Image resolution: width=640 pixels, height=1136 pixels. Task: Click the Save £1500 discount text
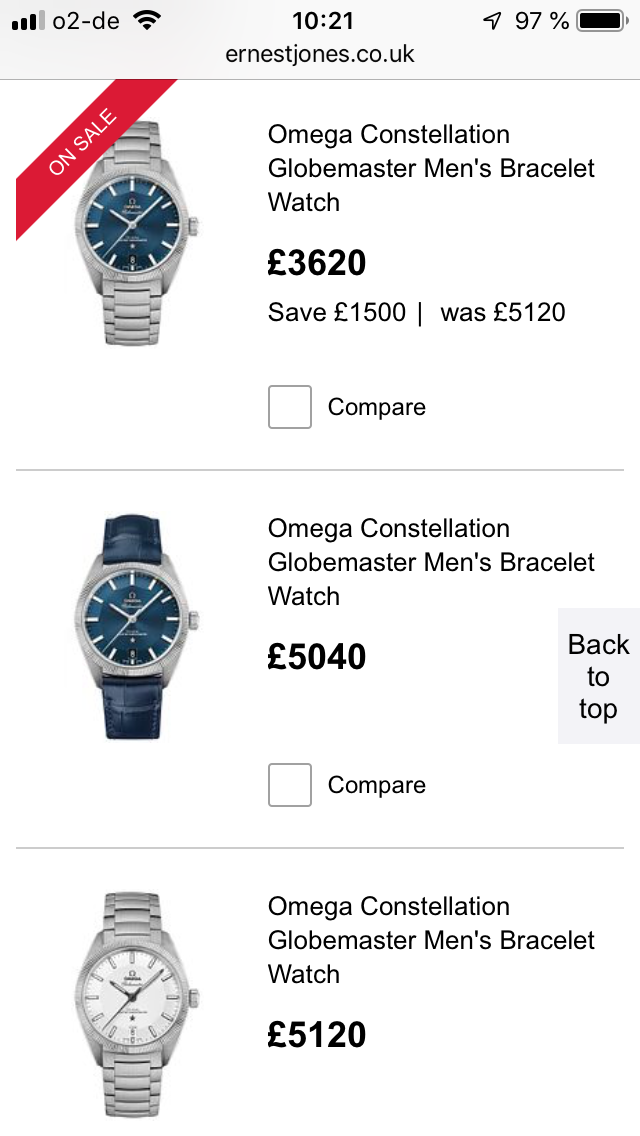coord(337,312)
